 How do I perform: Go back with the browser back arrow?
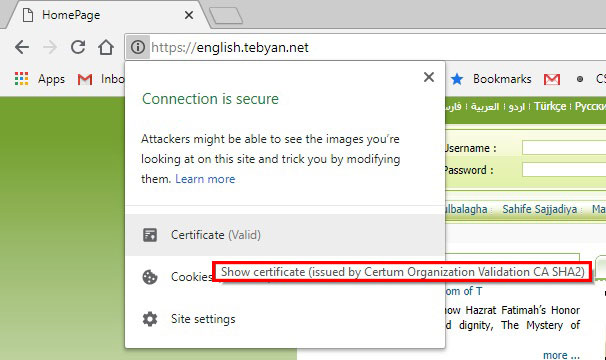tap(22, 47)
